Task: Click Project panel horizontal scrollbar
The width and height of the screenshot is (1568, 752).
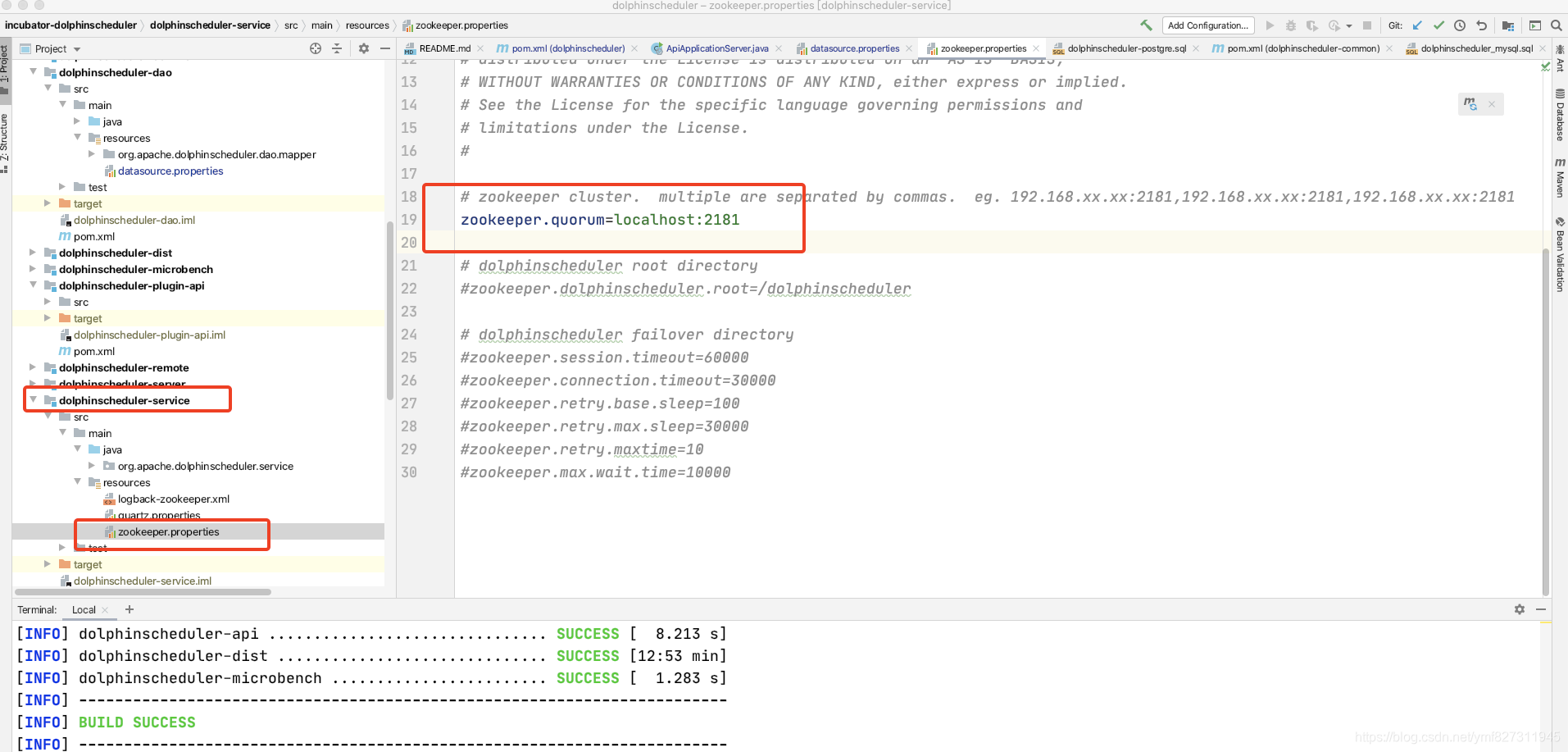Action: pos(143,591)
